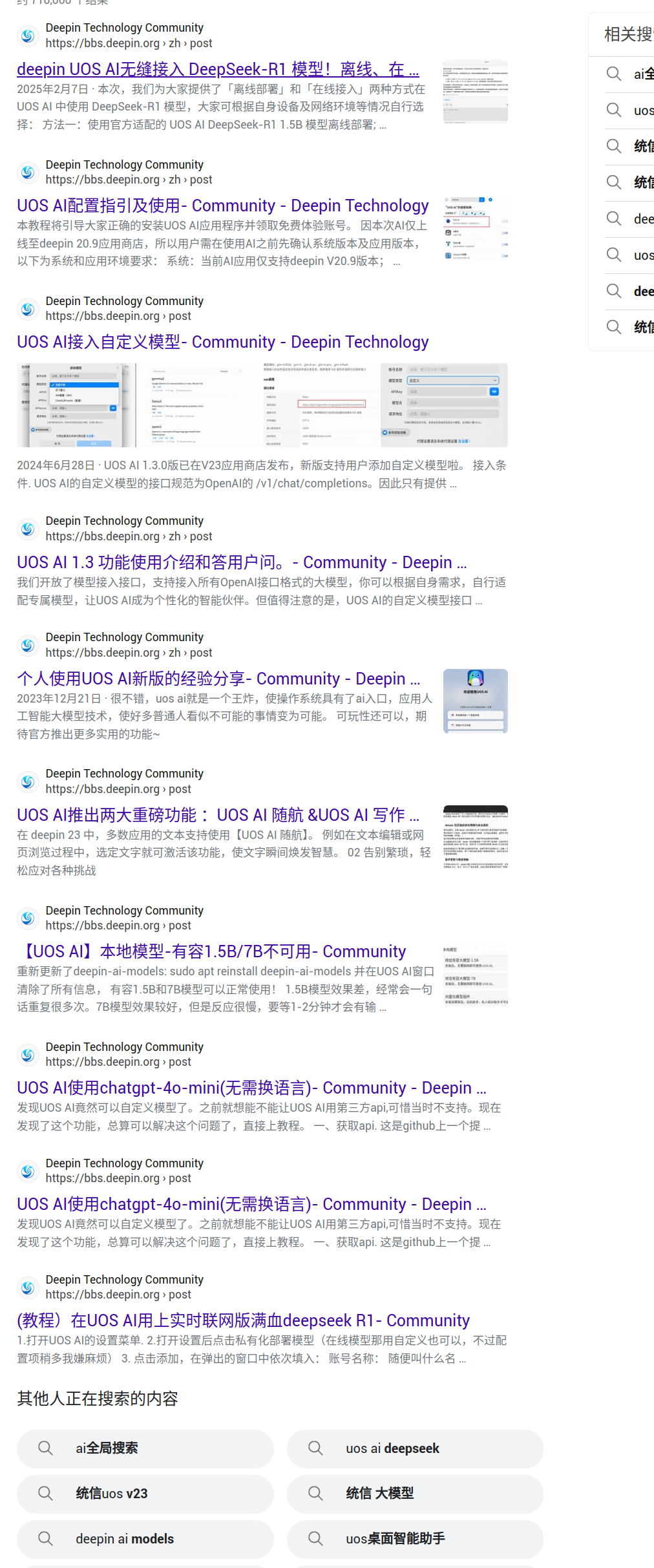Viewport: 654px width, 1568px height.
Task: Click "Deepin Technology Community" above UOS AI接入自定义模型
Action: click(124, 301)
